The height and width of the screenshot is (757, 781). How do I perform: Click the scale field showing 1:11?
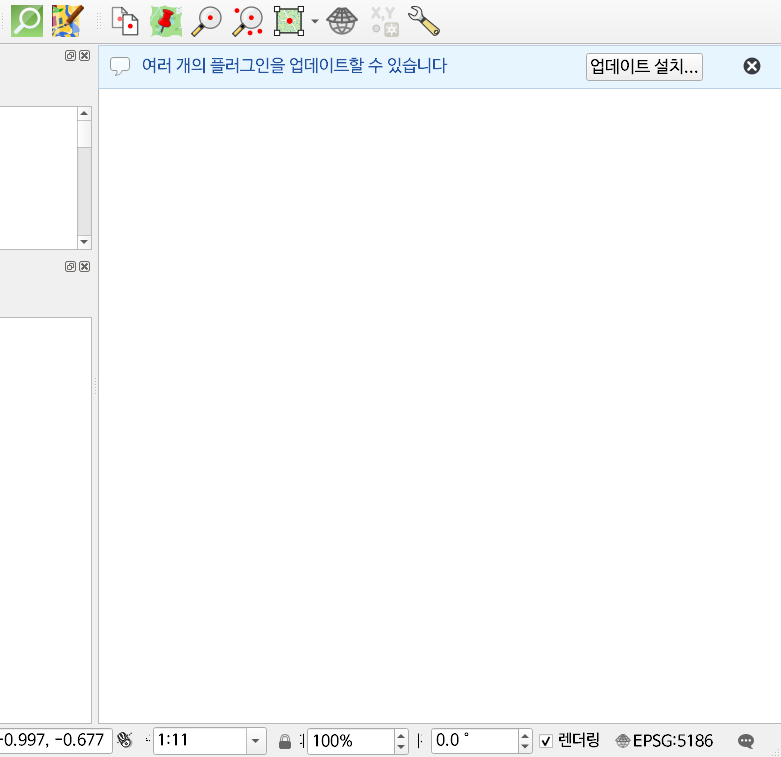click(x=200, y=741)
